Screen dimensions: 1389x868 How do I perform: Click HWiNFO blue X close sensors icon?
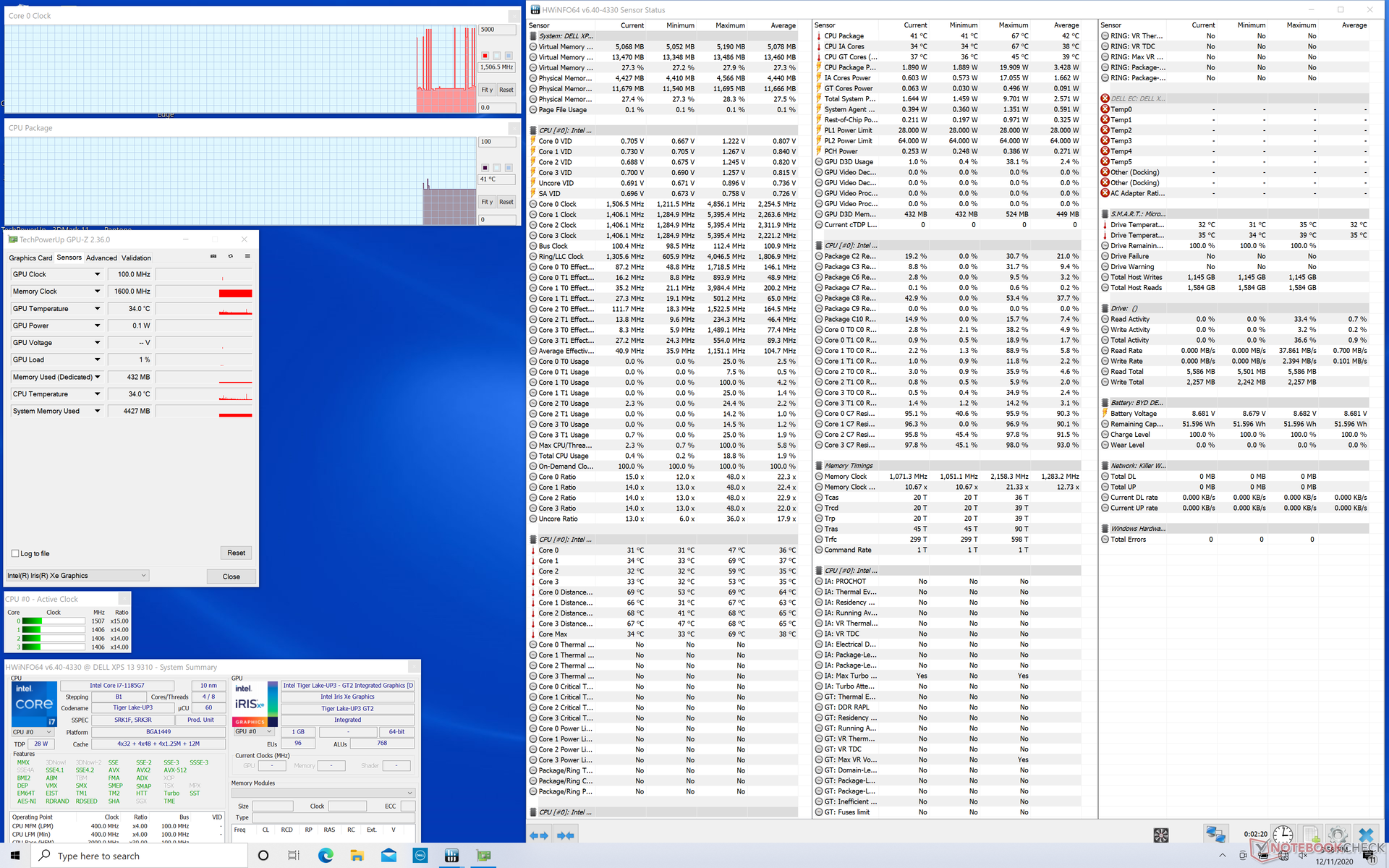(1366, 835)
